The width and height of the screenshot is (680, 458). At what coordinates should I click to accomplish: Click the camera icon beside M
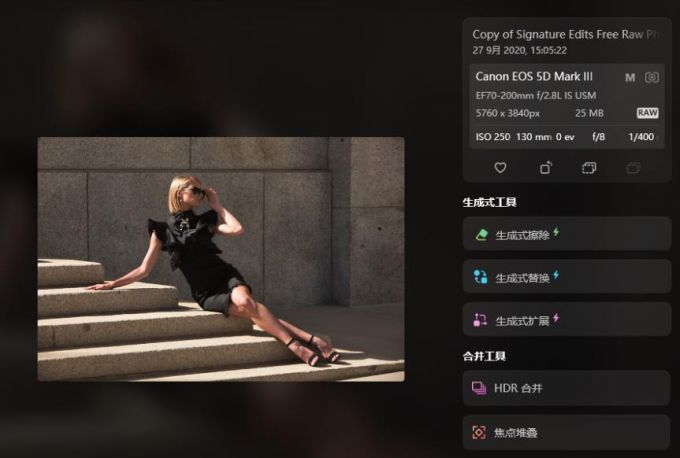pyautogui.click(x=651, y=78)
